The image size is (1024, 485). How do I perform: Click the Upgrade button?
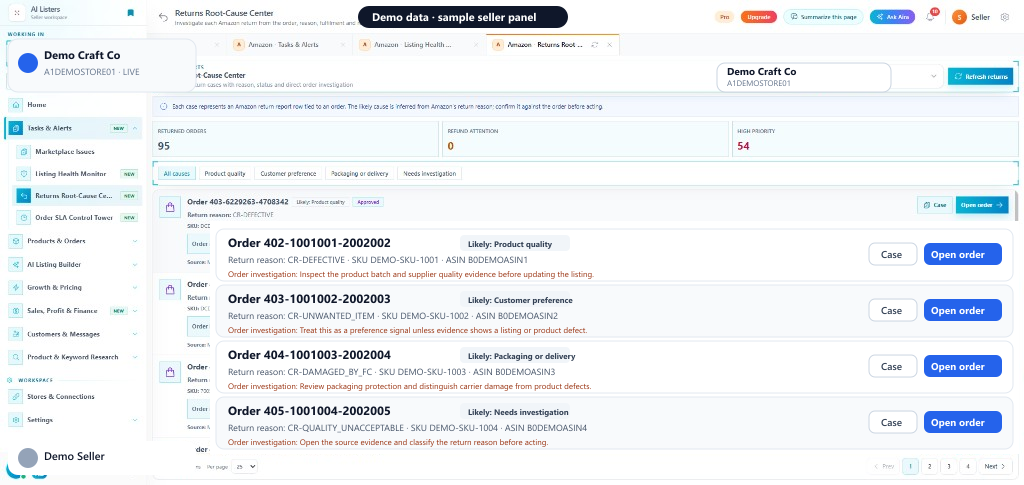(x=758, y=17)
